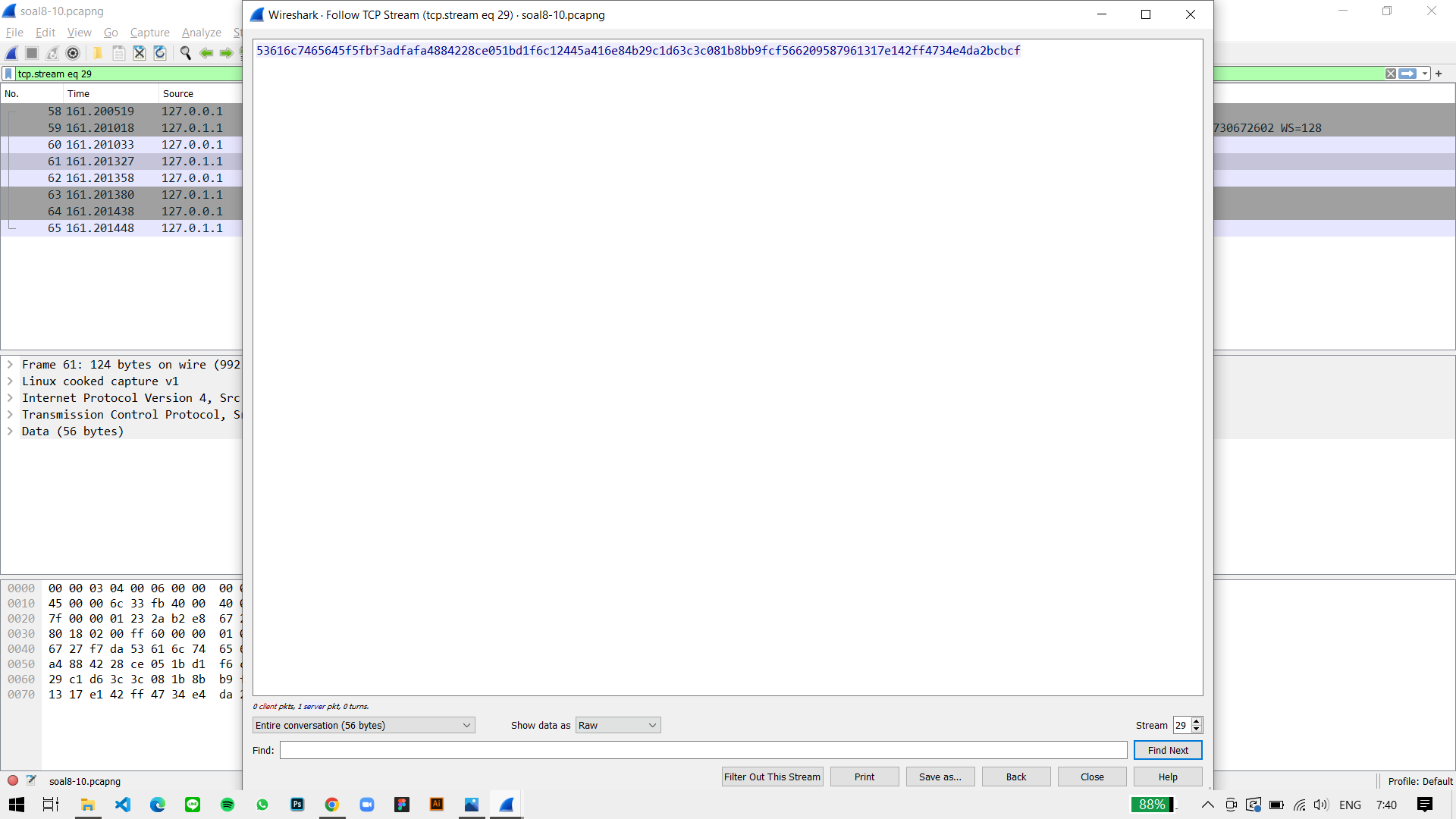
Task: Open the Show data as Raw dropdown
Action: pos(617,726)
